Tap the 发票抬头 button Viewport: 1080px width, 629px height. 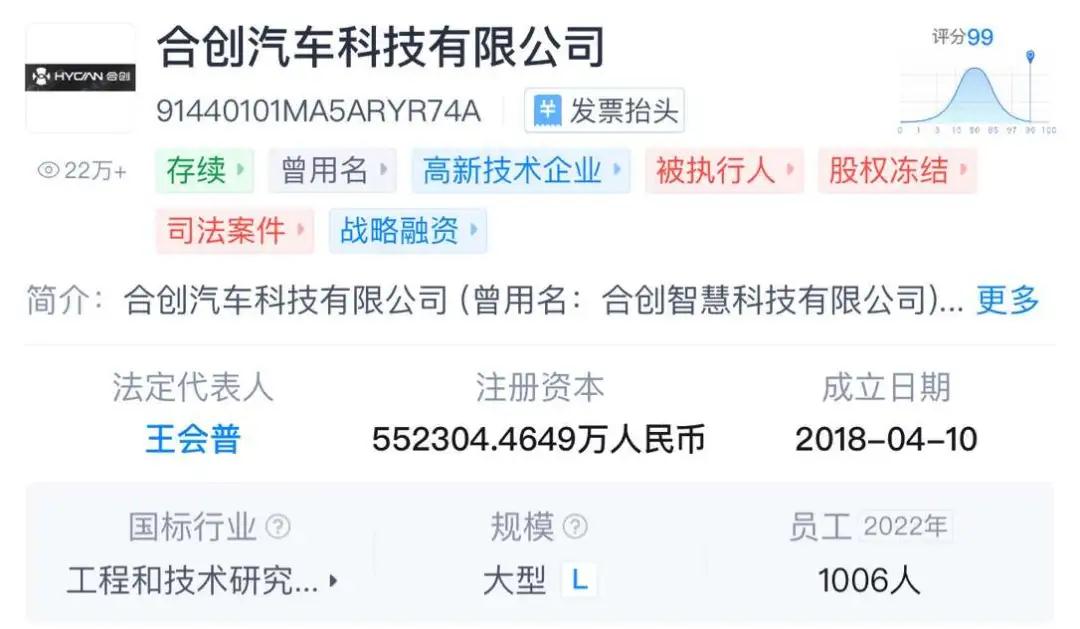tap(604, 110)
